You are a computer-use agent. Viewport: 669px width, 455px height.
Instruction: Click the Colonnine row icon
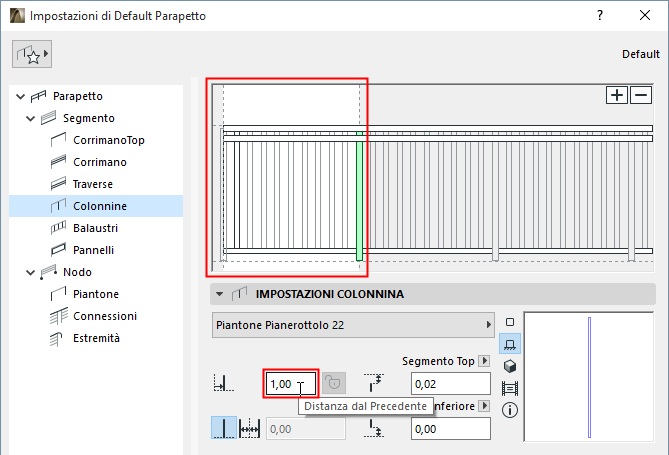point(58,206)
